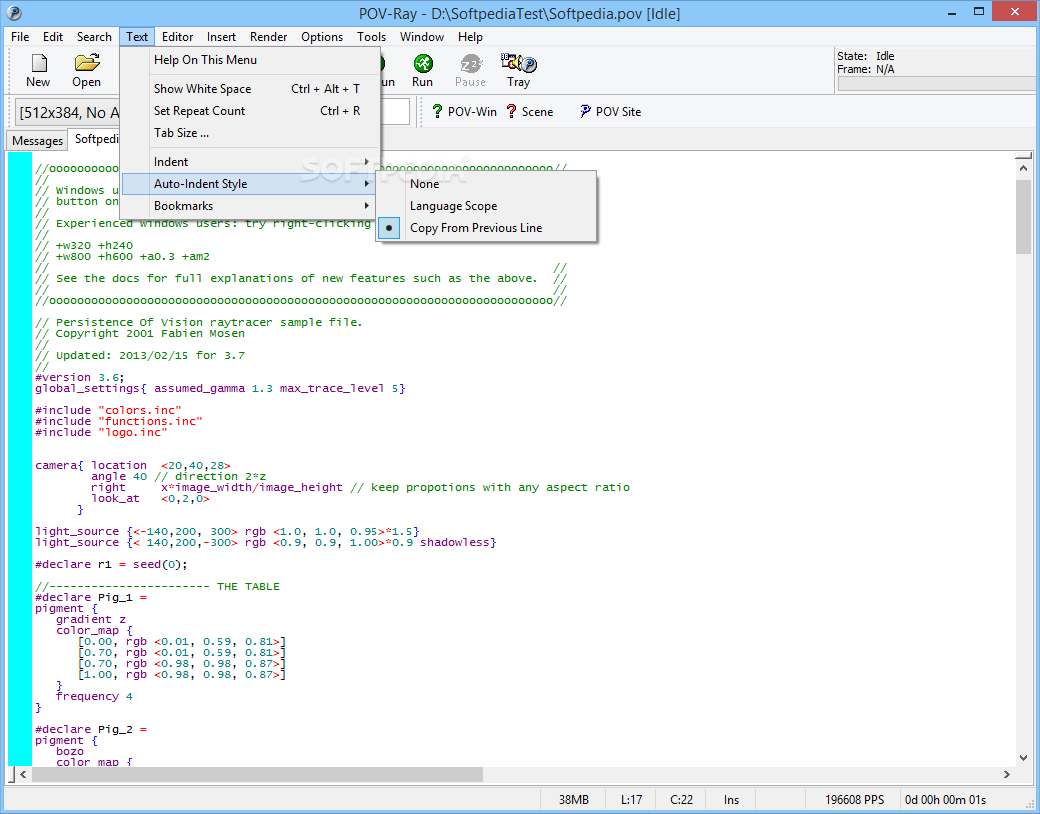This screenshot has width=1040, height=814.
Task: Open the Edit menu
Action: [x=53, y=36]
